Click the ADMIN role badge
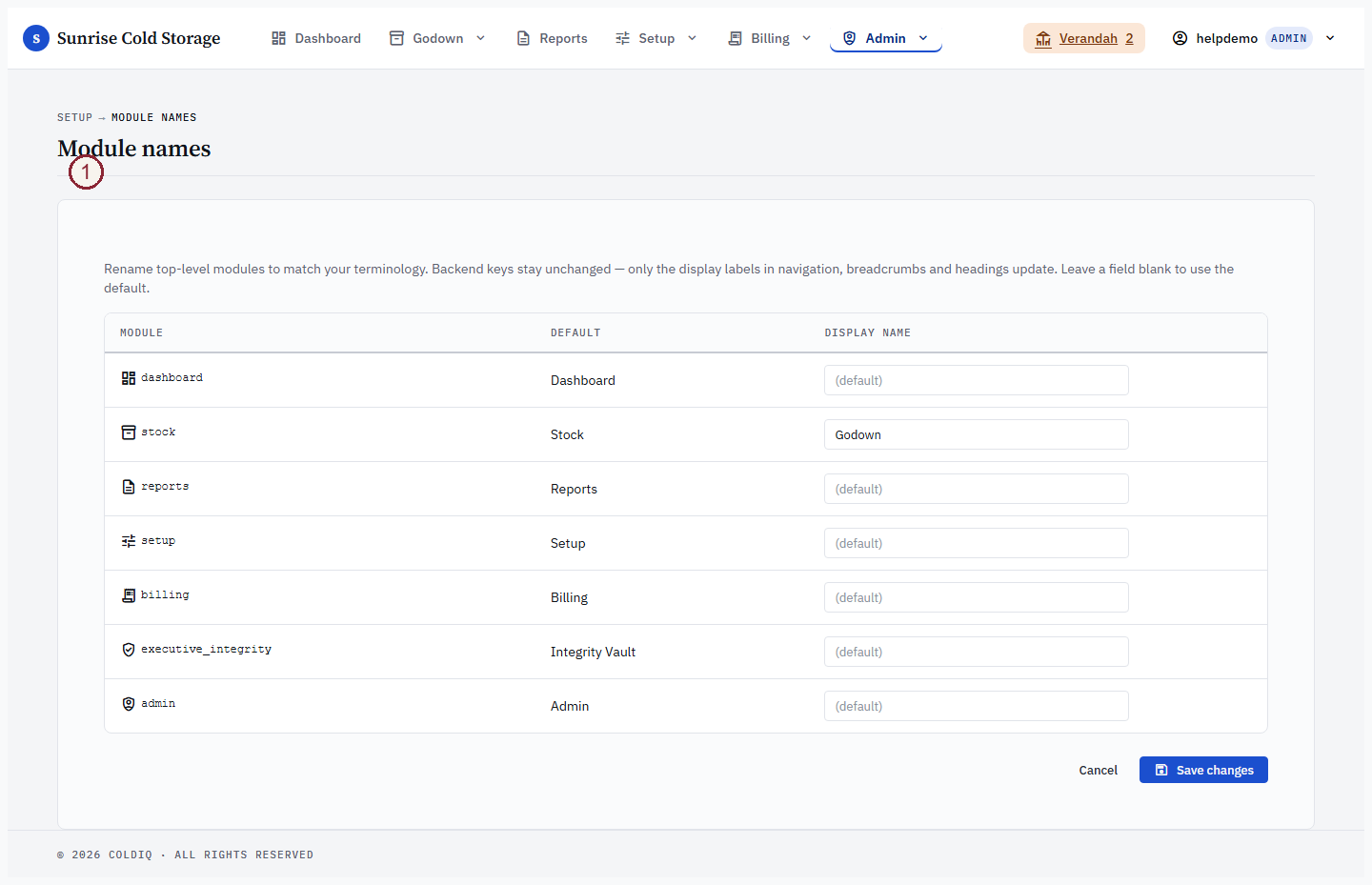This screenshot has width=1372, height=885. click(1288, 38)
